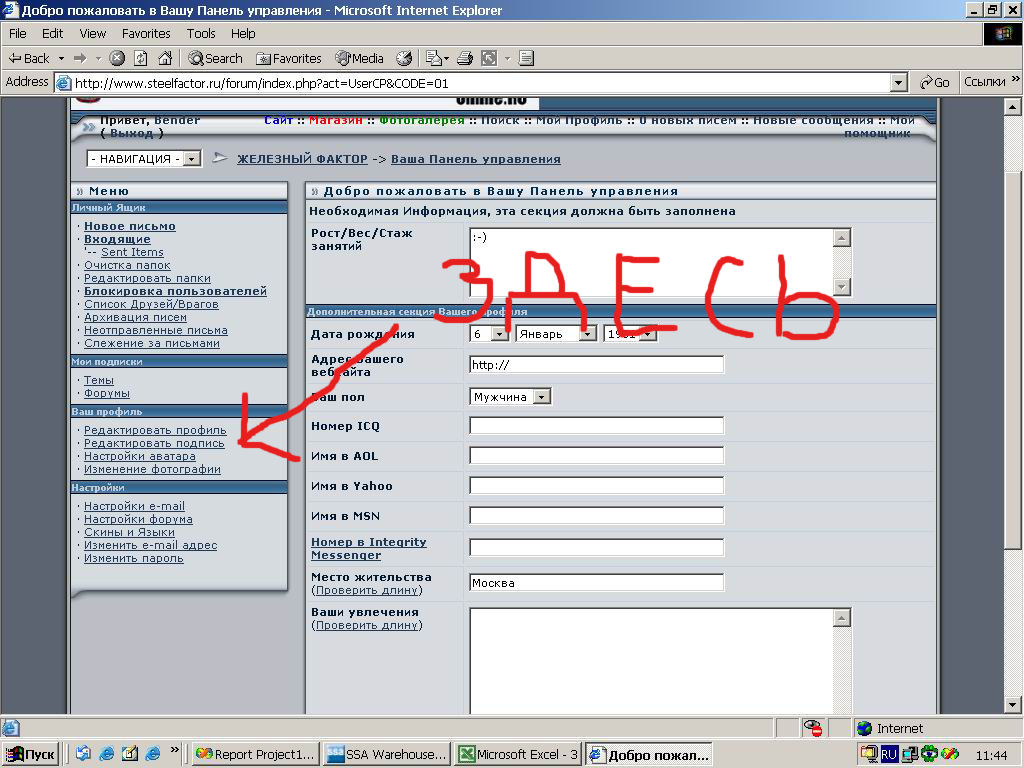The width and height of the screenshot is (1024, 768).
Task: Open the Tools menu
Action: click(x=201, y=33)
